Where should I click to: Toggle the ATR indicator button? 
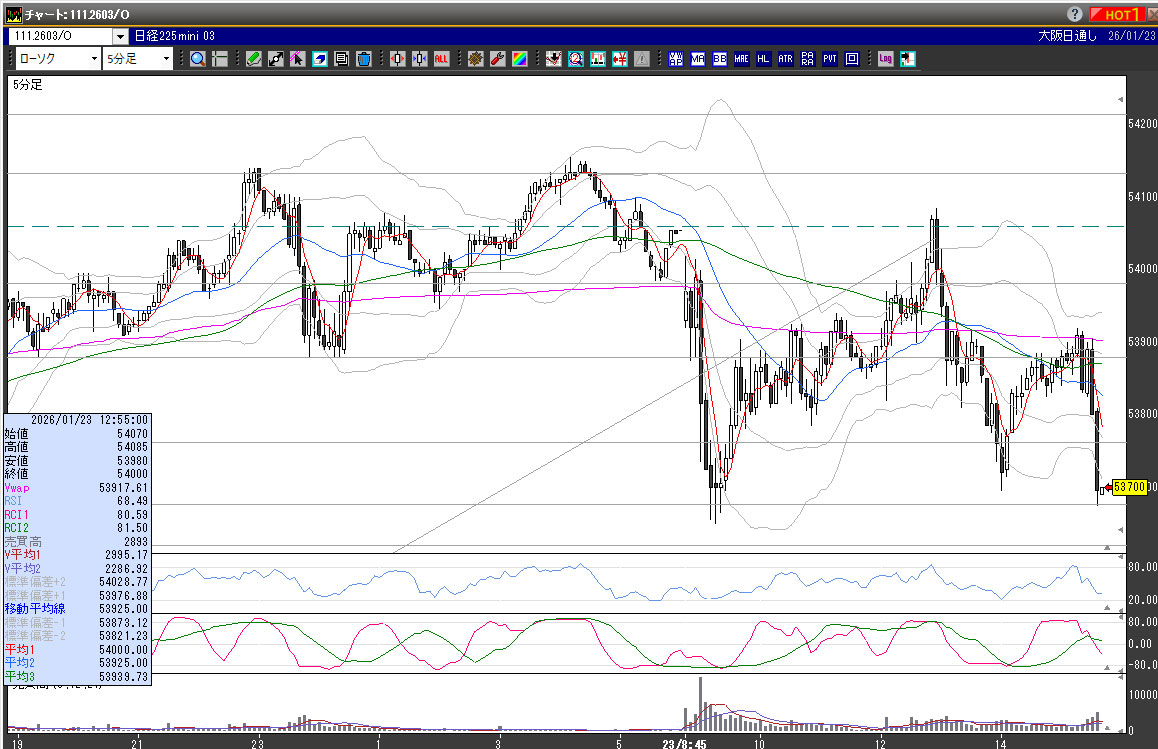pyautogui.click(x=785, y=59)
